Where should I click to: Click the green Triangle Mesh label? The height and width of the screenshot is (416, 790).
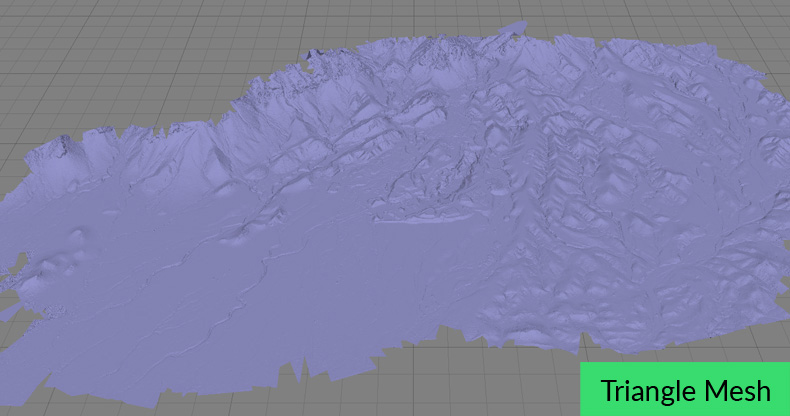point(685,389)
